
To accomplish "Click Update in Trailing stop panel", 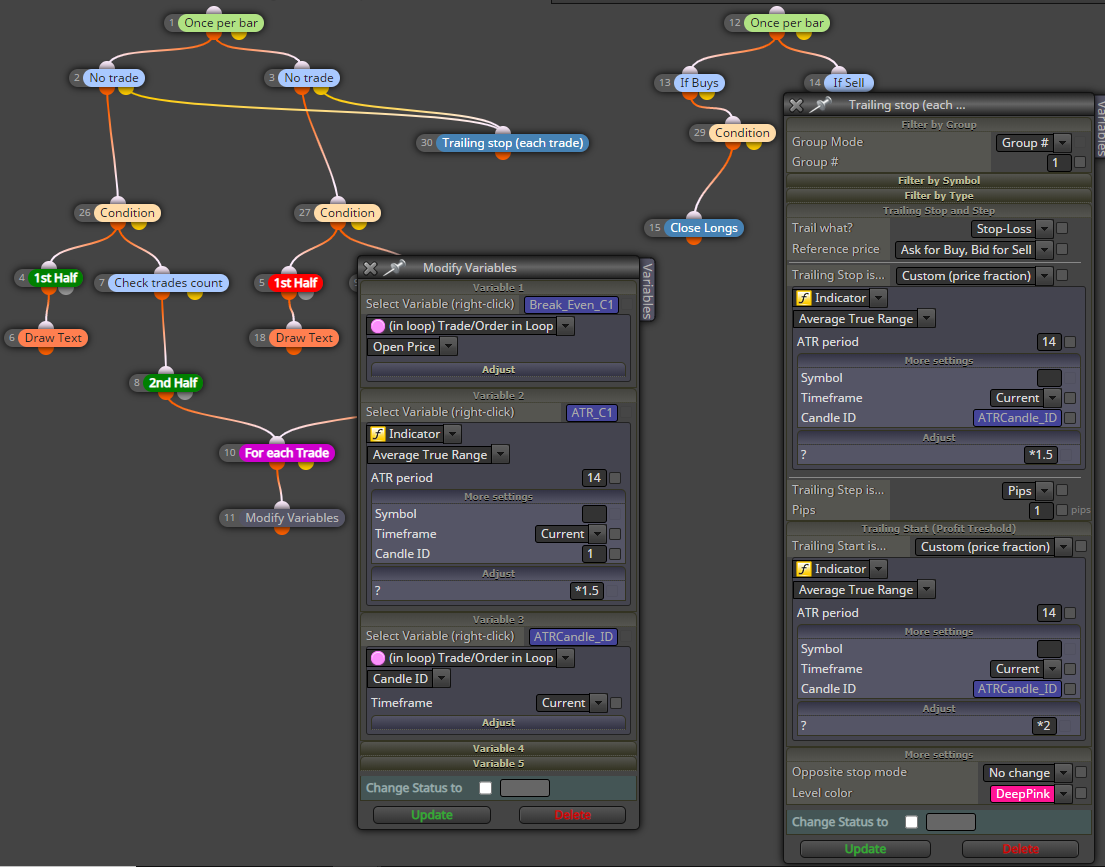I will pos(865,849).
